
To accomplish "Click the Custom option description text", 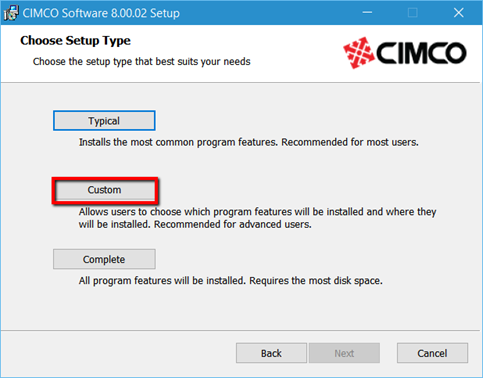I will click(257, 218).
